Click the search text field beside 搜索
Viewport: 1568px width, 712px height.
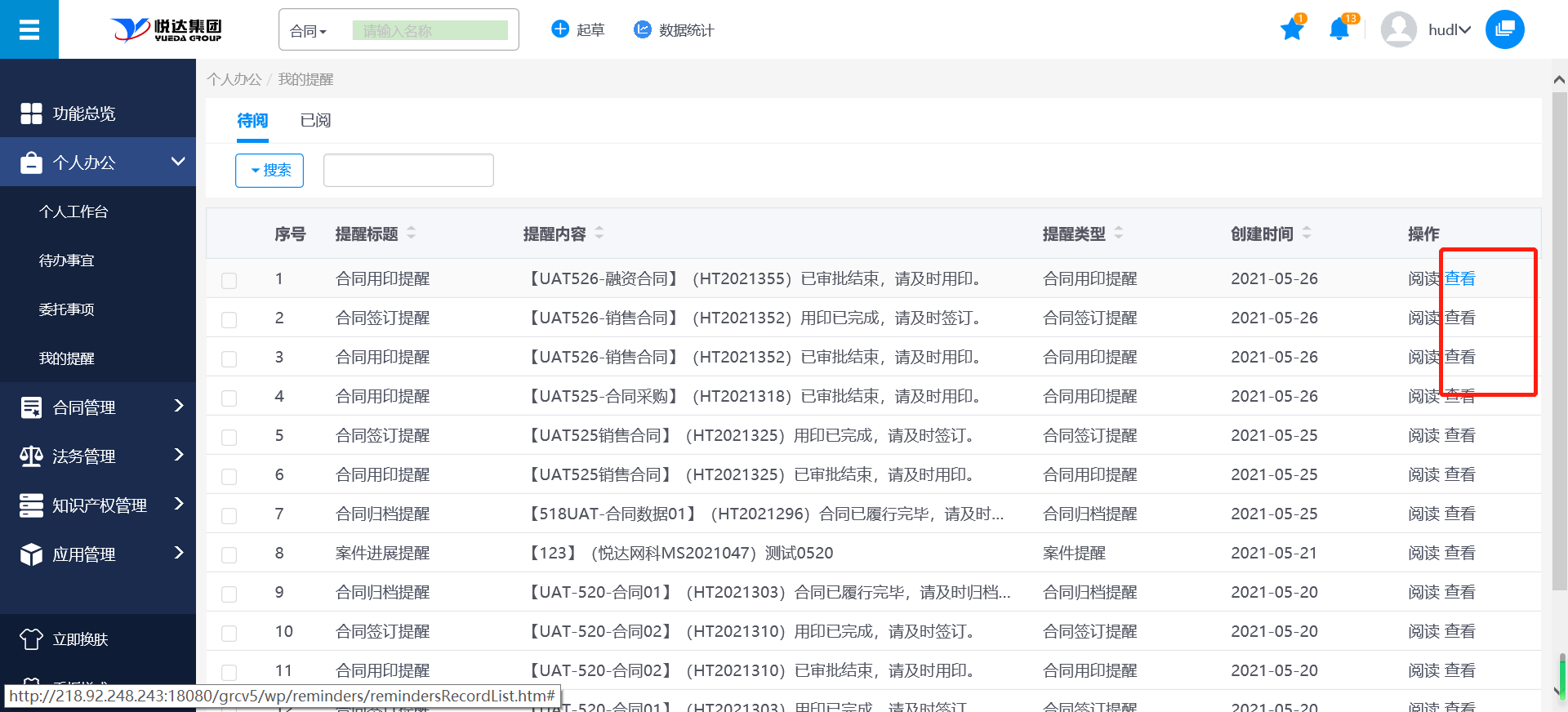pyautogui.click(x=408, y=170)
